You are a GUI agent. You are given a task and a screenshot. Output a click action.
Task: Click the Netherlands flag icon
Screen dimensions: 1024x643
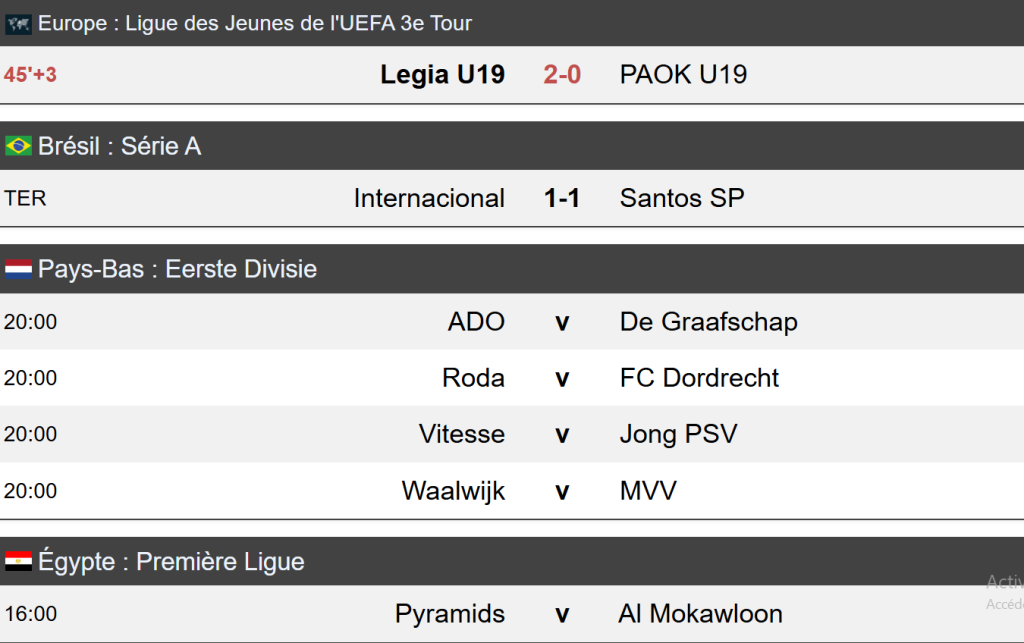click(x=18, y=269)
